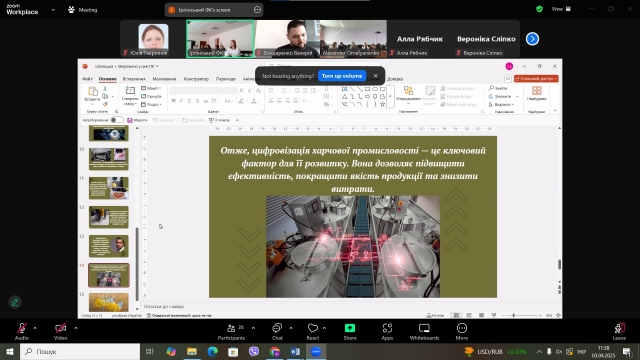Click the Arrange shapes icon
This screenshot has height=360, width=640.
pos(408,90)
